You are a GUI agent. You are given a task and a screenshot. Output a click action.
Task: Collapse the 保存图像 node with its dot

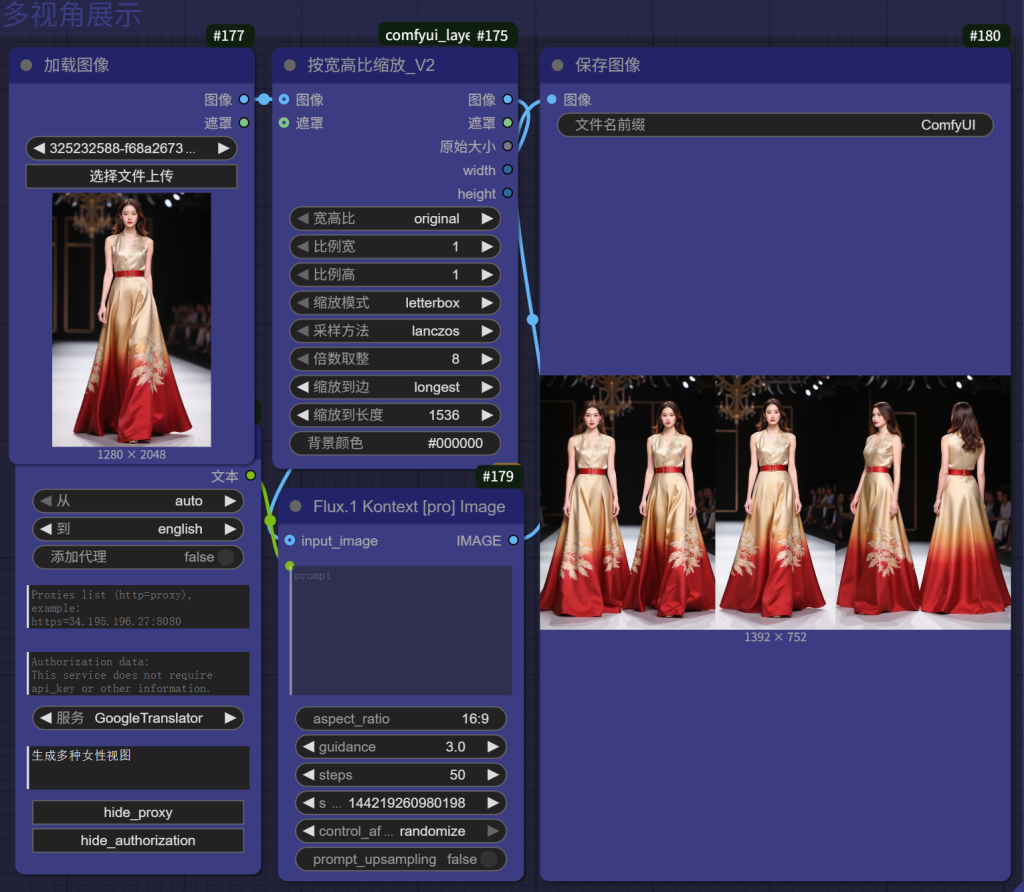coord(558,65)
